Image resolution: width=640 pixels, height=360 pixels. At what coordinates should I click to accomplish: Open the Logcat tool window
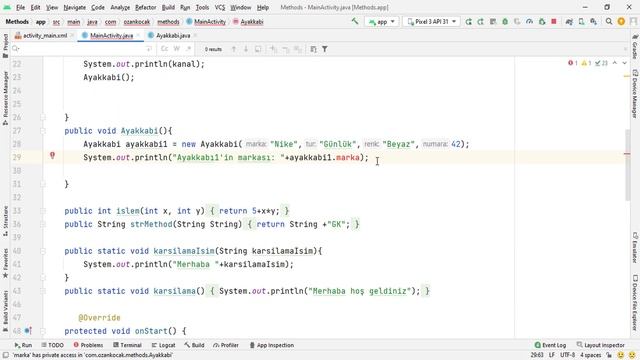(163, 345)
